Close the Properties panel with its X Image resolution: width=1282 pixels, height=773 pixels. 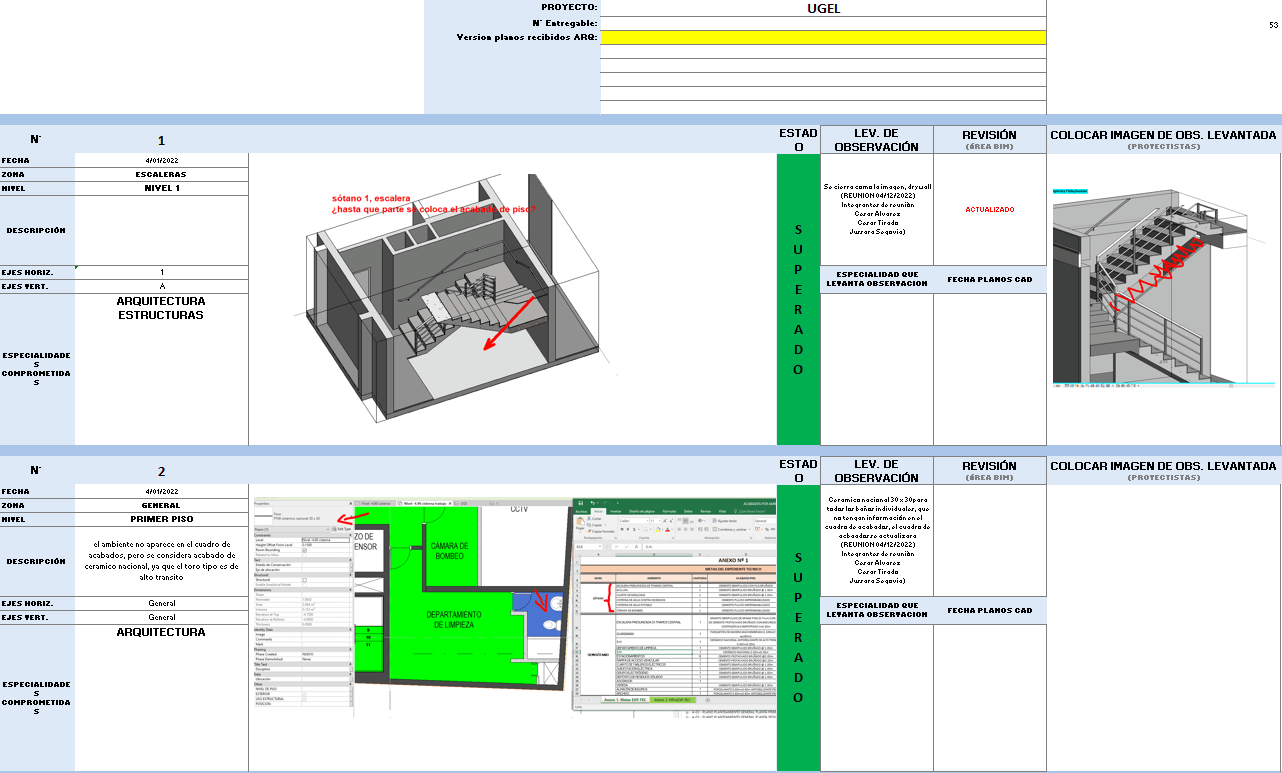coord(349,502)
